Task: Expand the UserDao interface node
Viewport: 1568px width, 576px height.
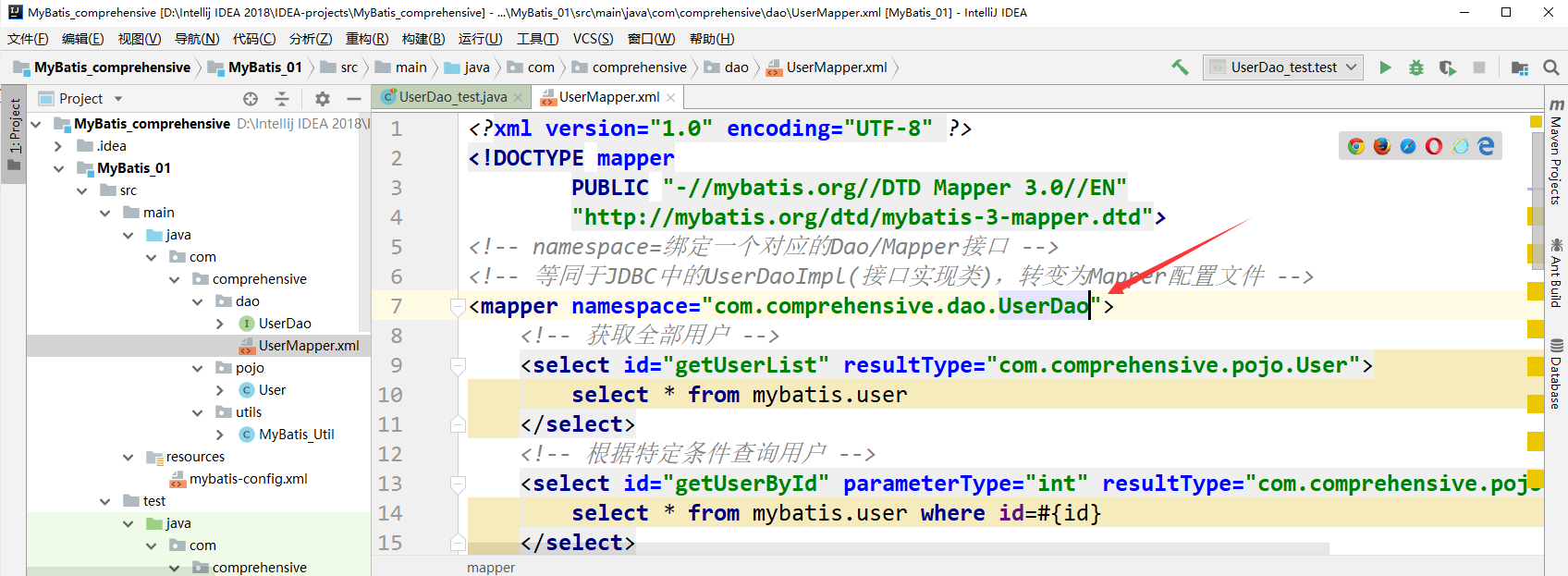Action: (x=220, y=324)
